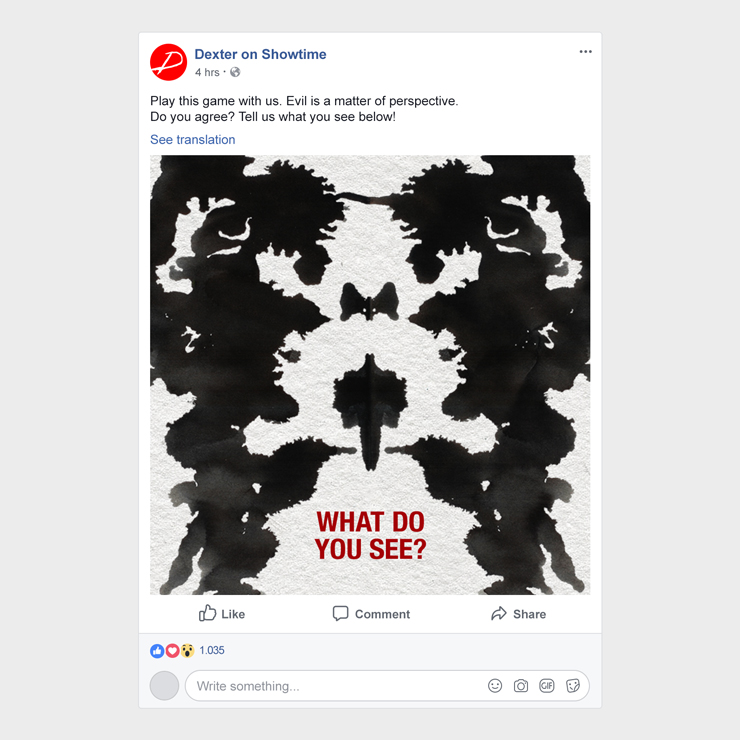This screenshot has width=740, height=740.
Task: Click the Like thumbs-up button
Action: tap(222, 614)
